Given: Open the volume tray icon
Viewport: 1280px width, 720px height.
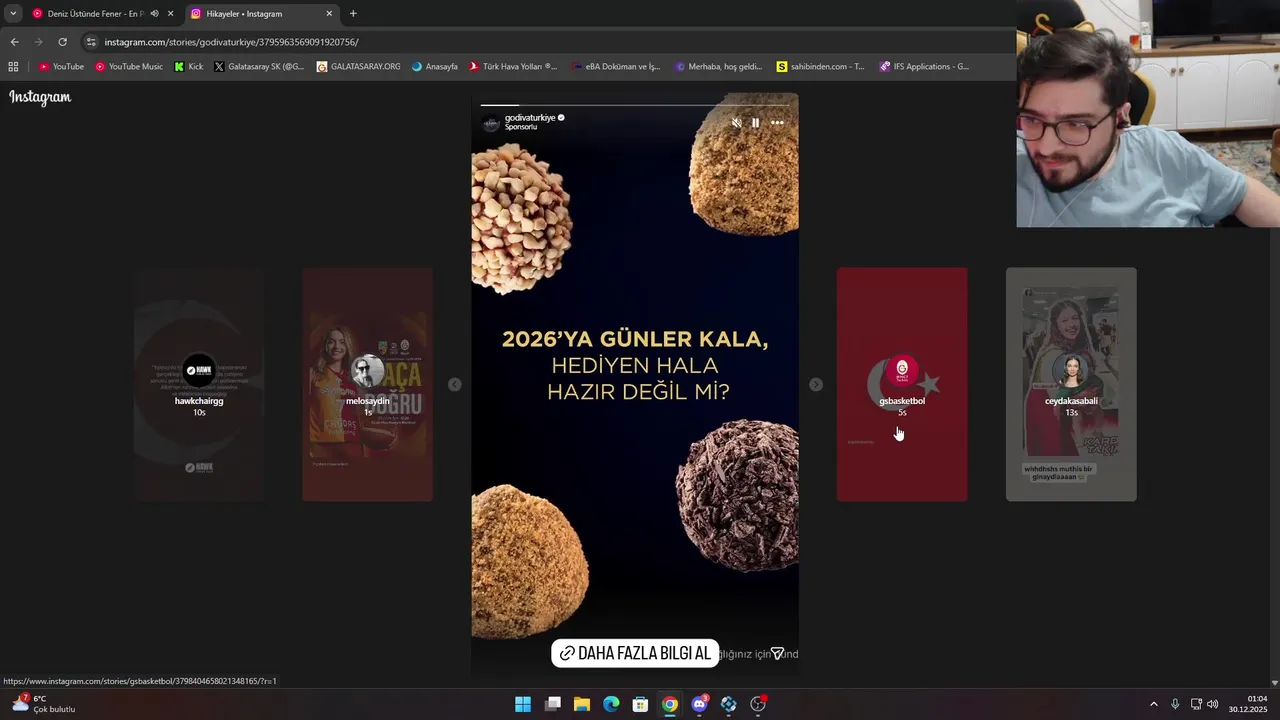Looking at the screenshot, I should tap(1213, 704).
